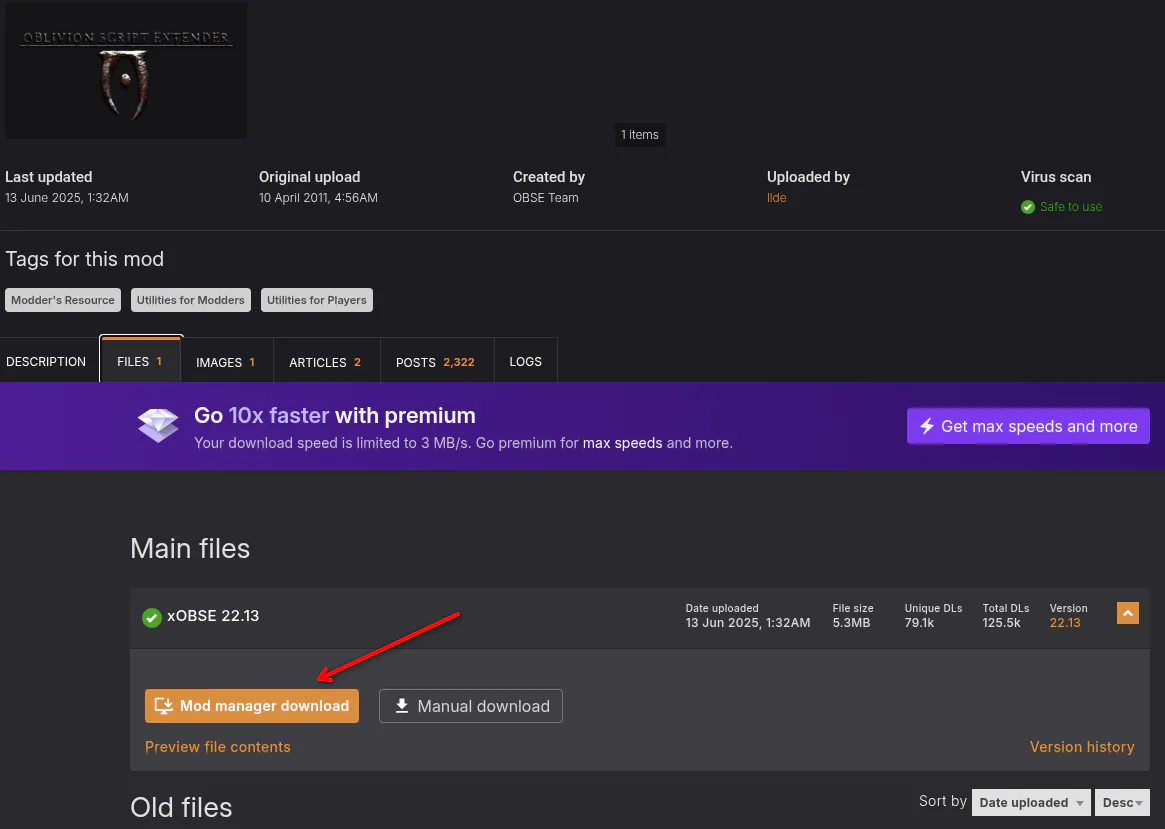The width and height of the screenshot is (1165, 829).
Task: Select the Utilities for Modders tag
Action: click(x=190, y=300)
